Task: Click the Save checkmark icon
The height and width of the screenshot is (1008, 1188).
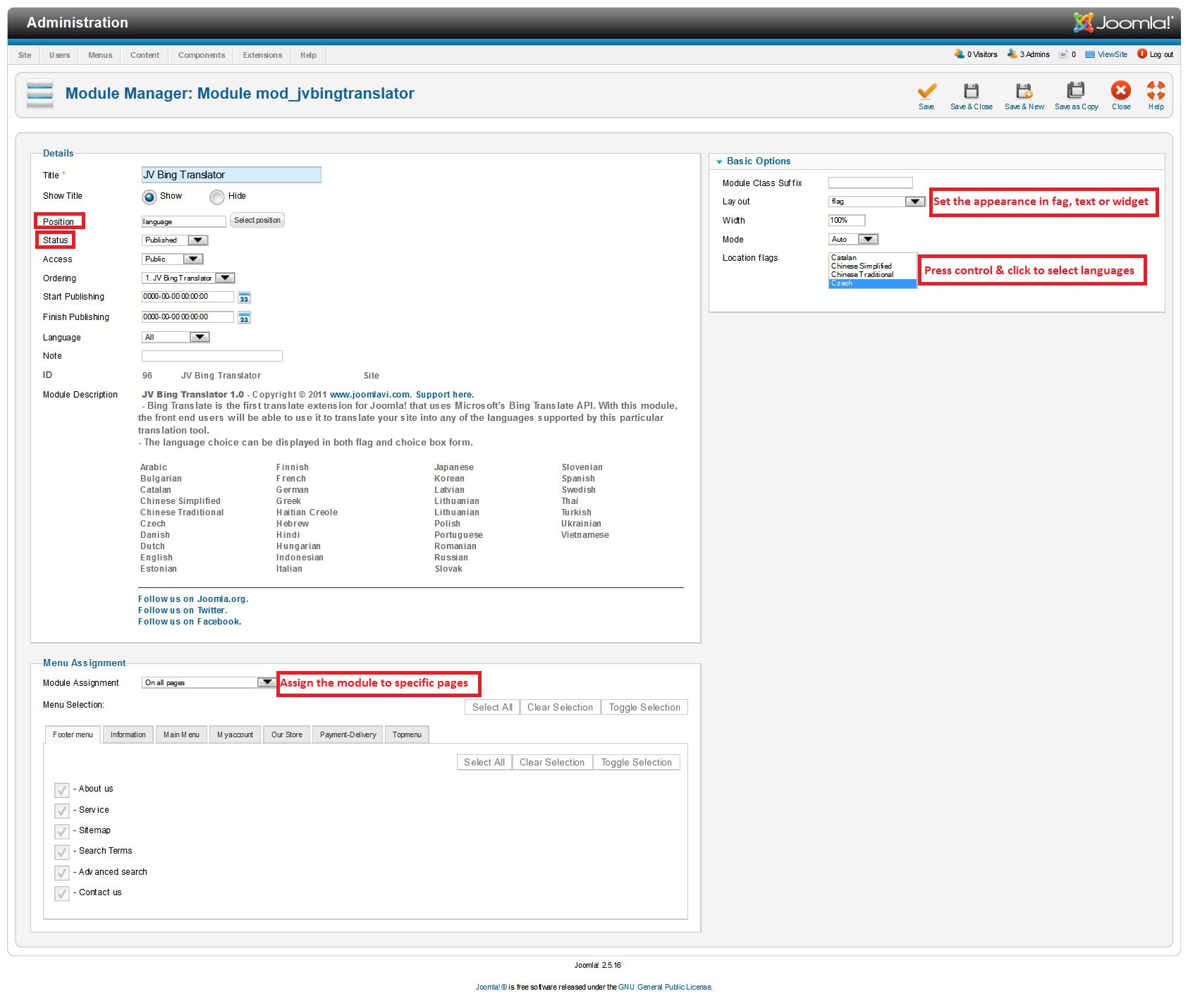Action: click(926, 91)
